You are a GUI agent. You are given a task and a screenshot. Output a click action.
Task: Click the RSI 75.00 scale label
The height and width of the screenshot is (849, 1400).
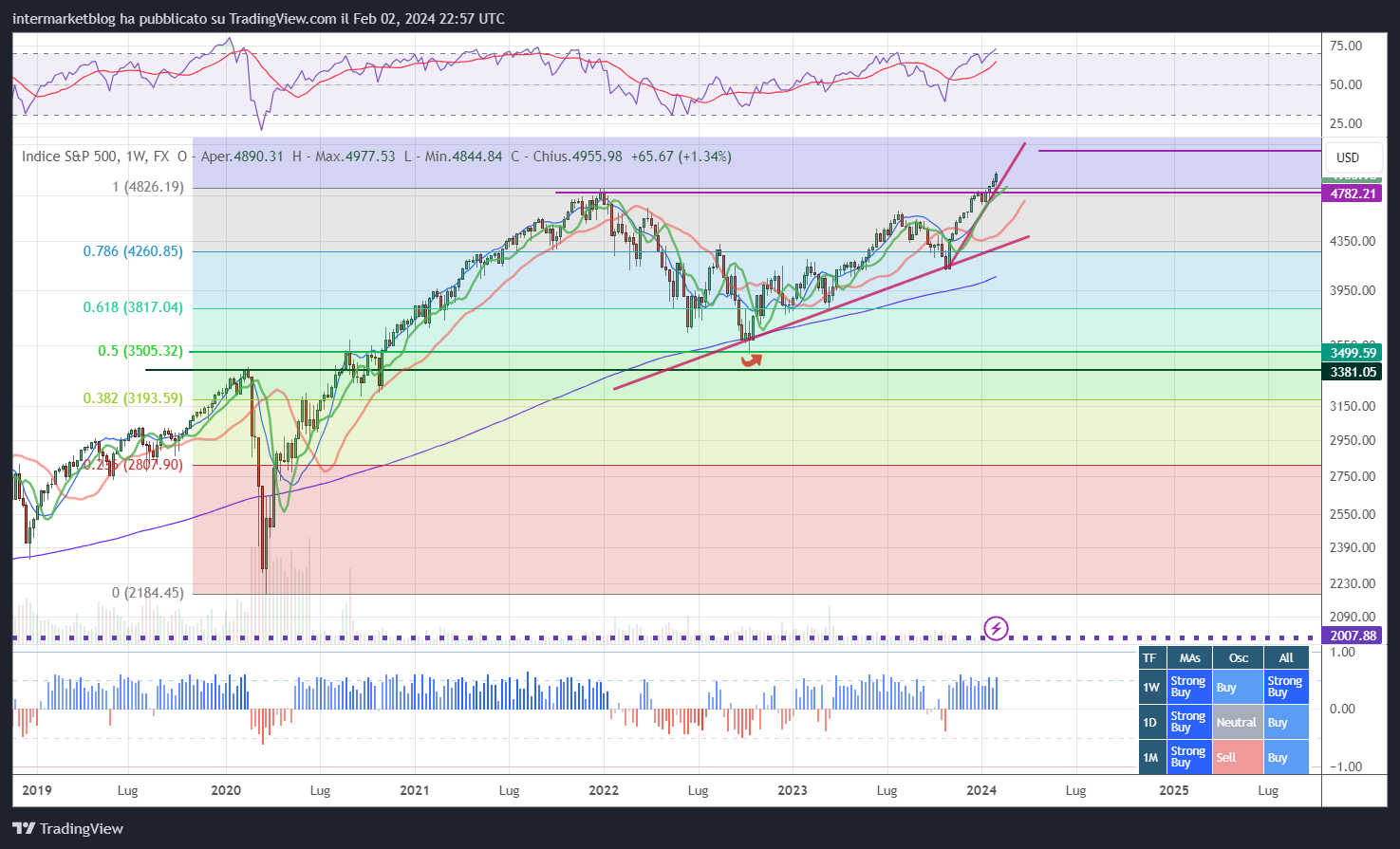coord(1346,46)
